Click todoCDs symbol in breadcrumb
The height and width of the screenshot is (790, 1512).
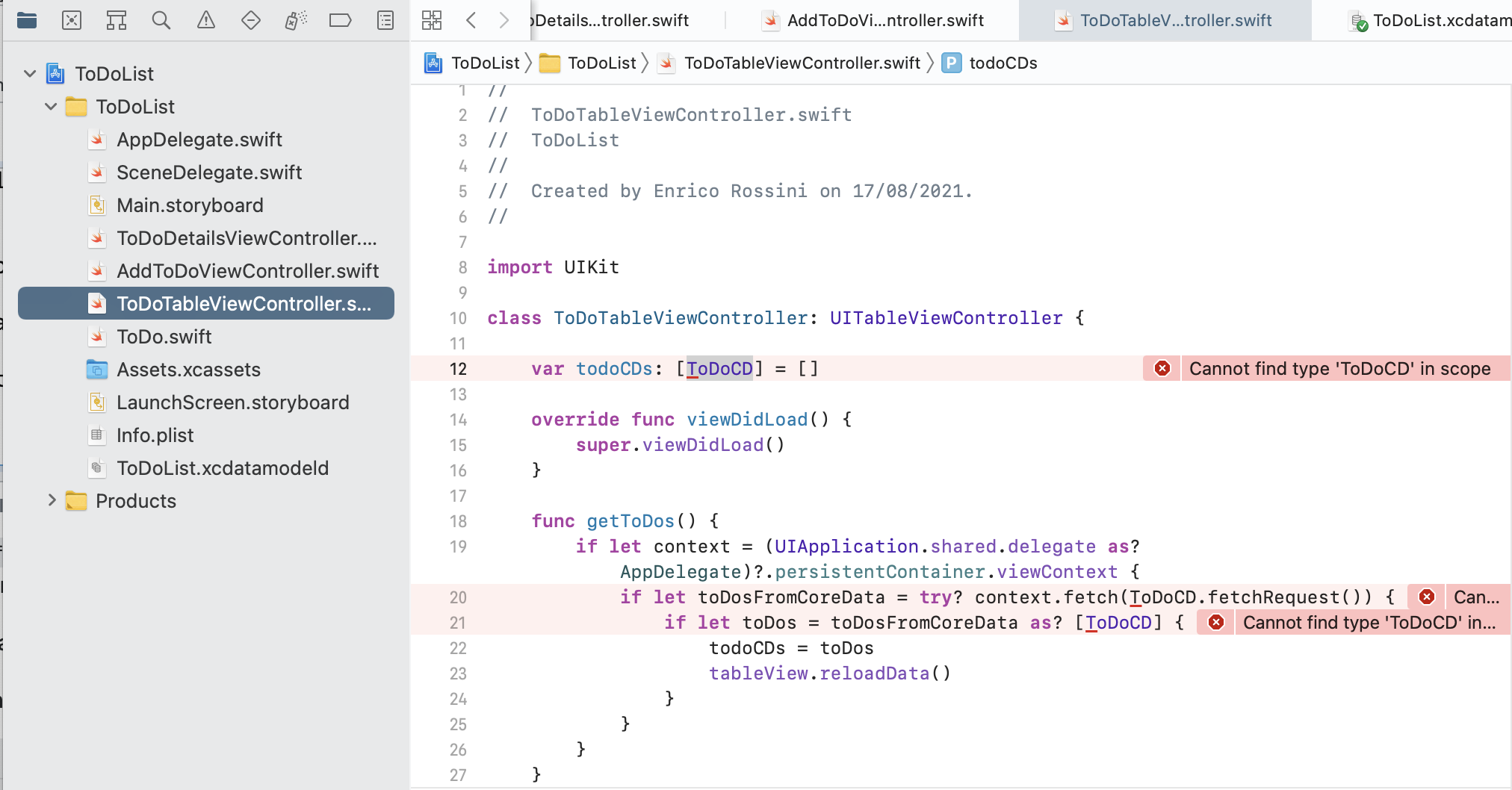click(x=1003, y=63)
